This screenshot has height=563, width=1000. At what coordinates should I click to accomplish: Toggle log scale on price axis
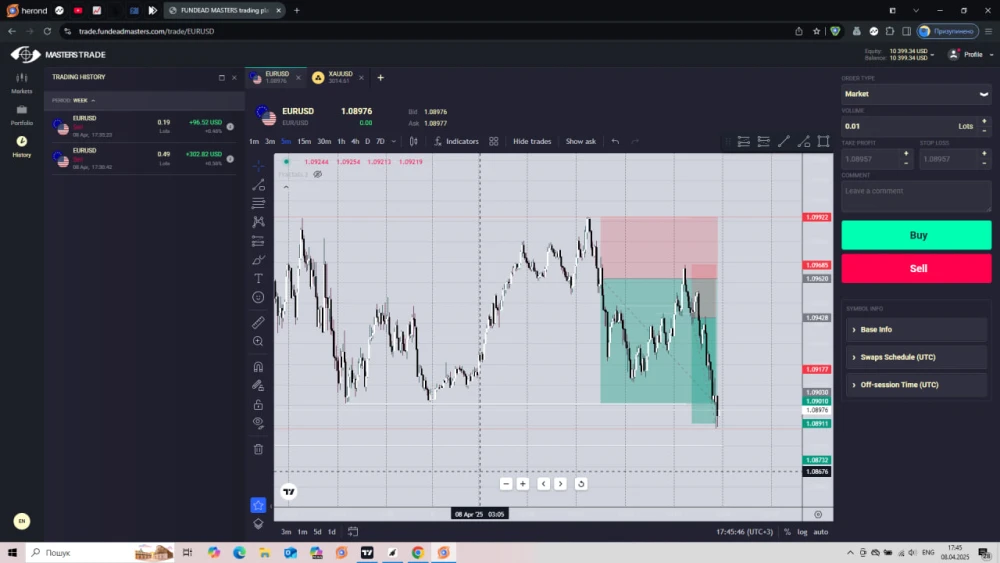pyautogui.click(x=802, y=532)
